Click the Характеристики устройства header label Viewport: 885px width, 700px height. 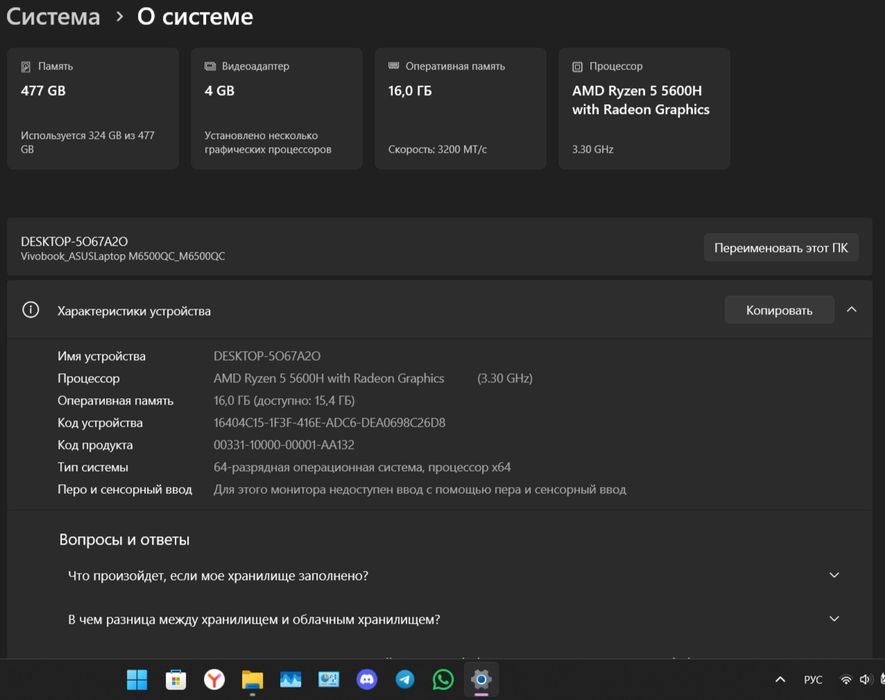point(134,311)
